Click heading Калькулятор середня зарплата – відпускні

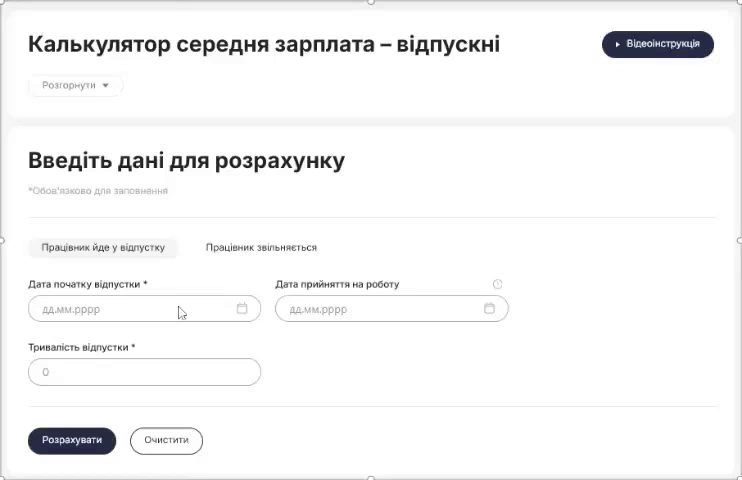pos(264,44)
